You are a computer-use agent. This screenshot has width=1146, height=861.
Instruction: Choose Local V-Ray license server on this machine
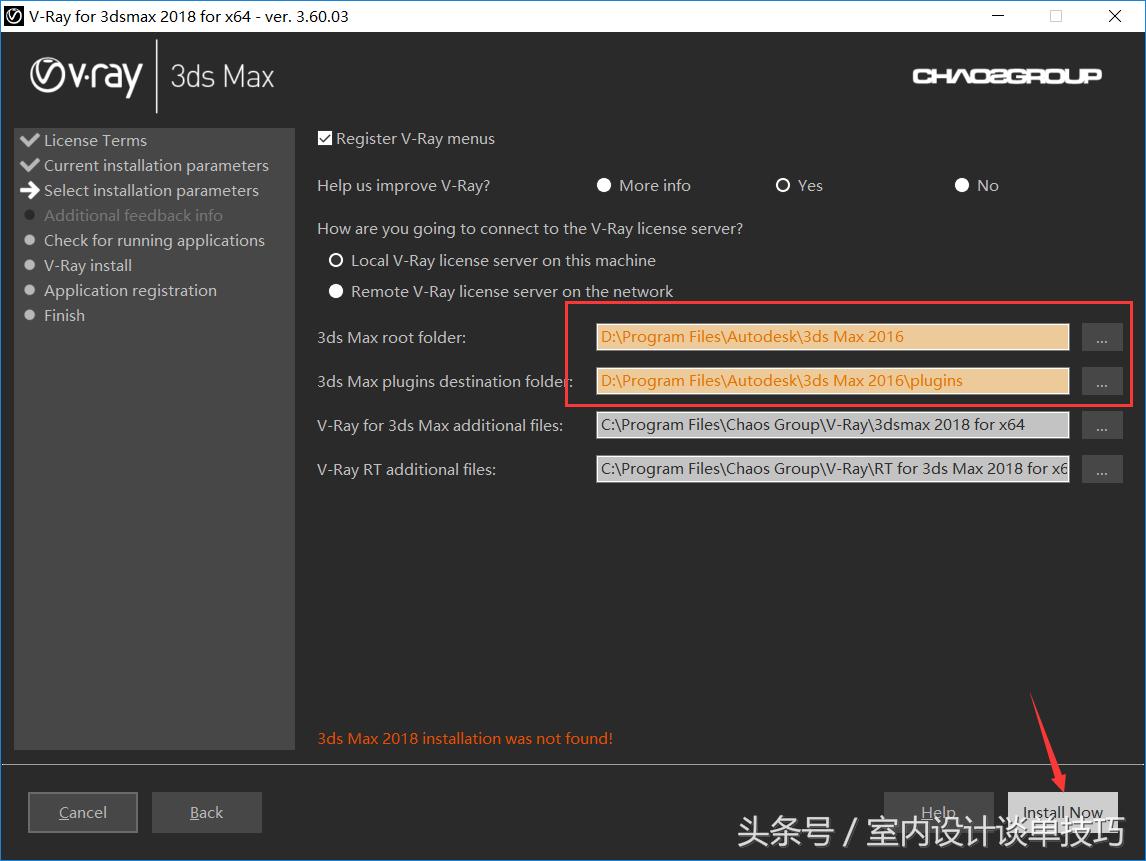[336, 260]
